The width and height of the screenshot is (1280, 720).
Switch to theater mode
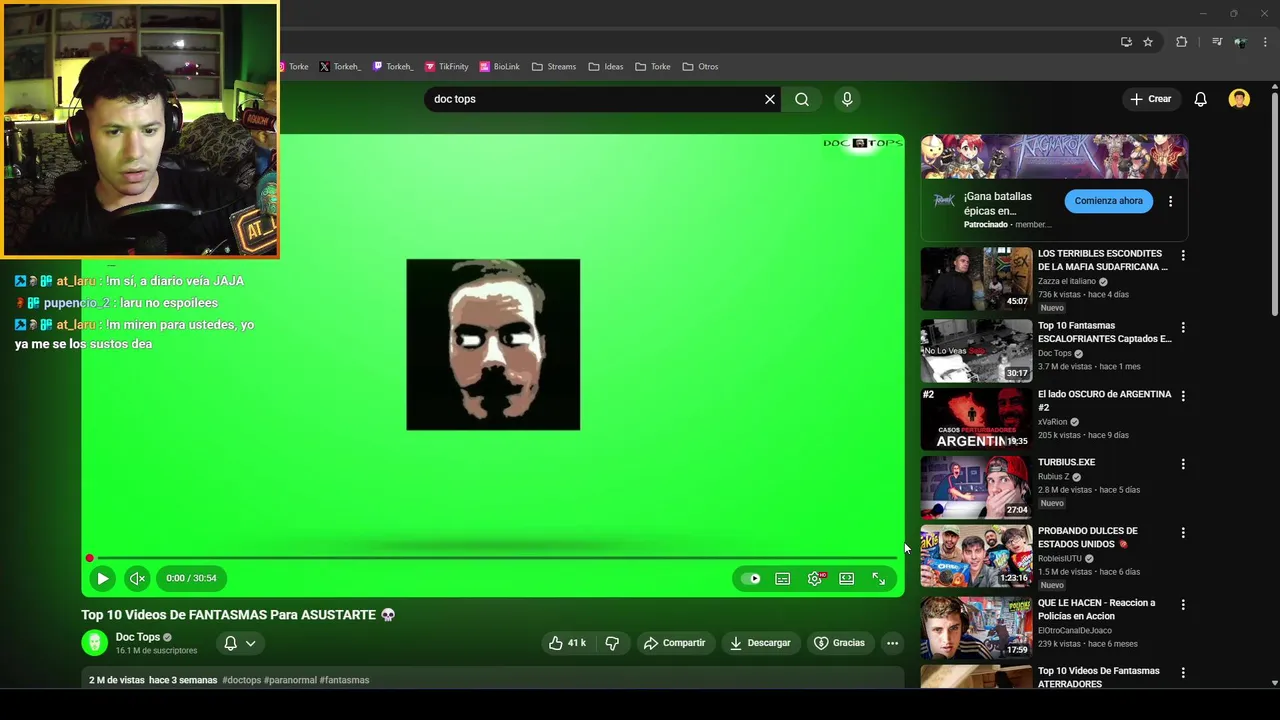pos(847,578)
